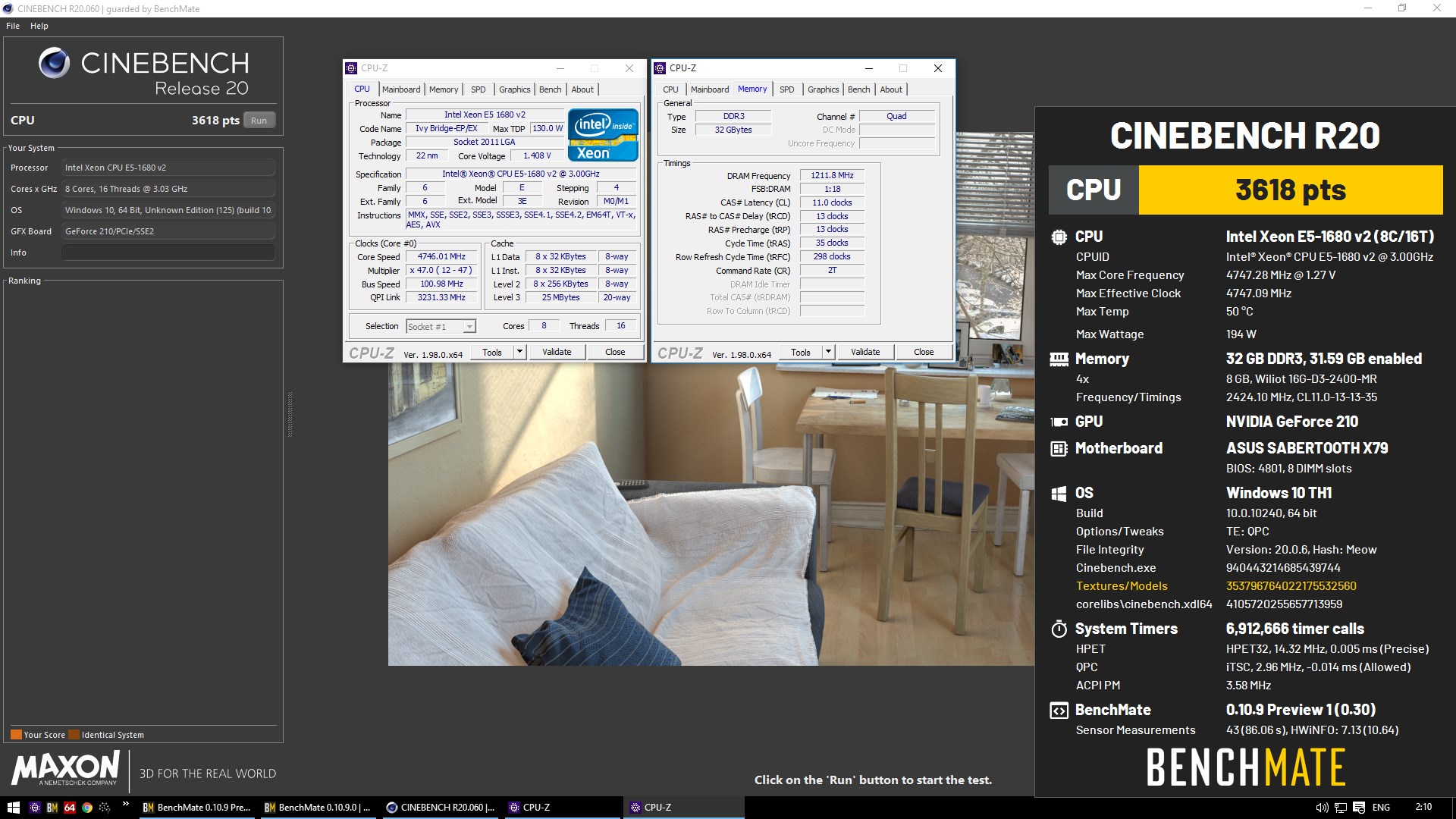Click the Cinebench panel splitter grip handle
The height and width of the screenshot is (819, 1456).
coord(290,415)
